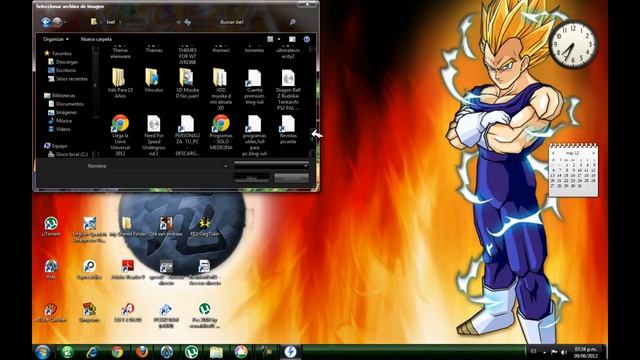
Task: Click the Joel folder in address bar
Action: [x=110, y=22]
